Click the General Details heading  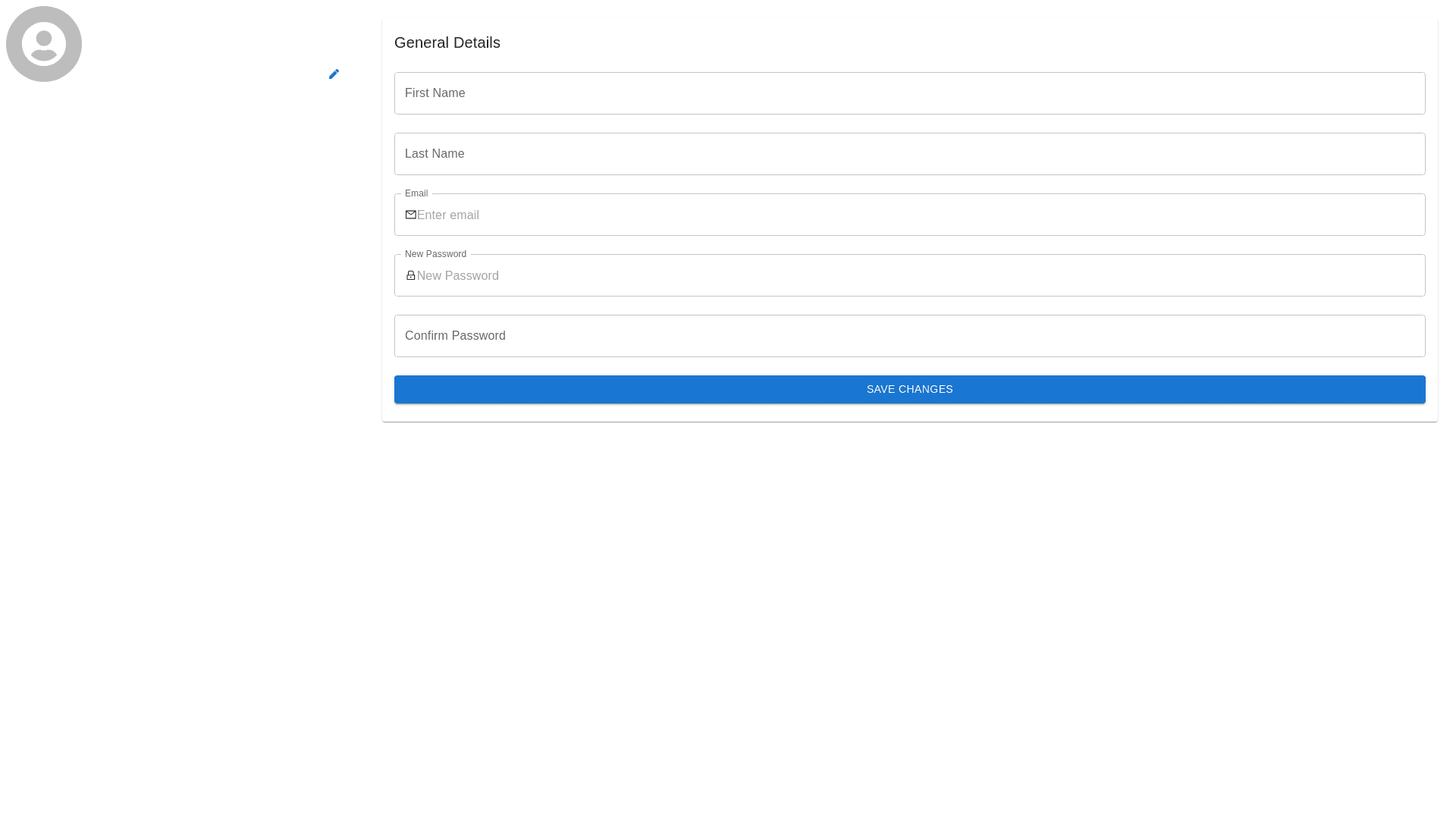[x=447, y=42]
